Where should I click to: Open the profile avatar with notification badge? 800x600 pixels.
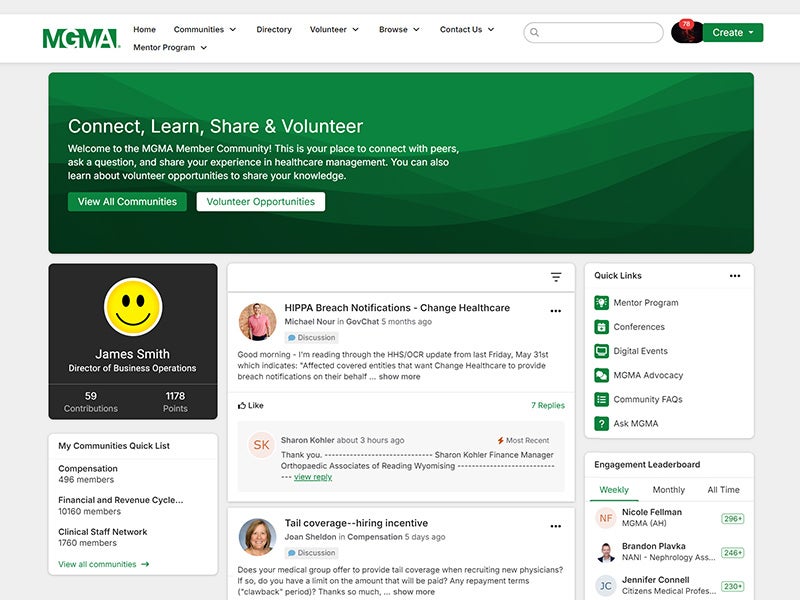pyautogui.click(x=685, y=32)
